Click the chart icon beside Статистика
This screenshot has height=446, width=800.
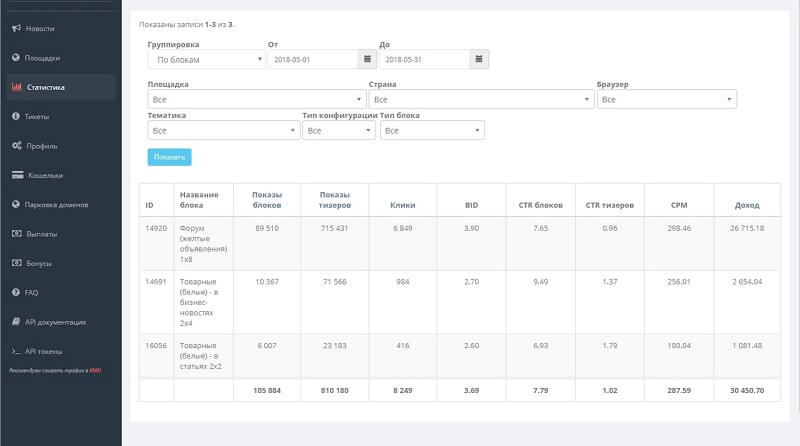pyautogui.click(x=16, y=87)
